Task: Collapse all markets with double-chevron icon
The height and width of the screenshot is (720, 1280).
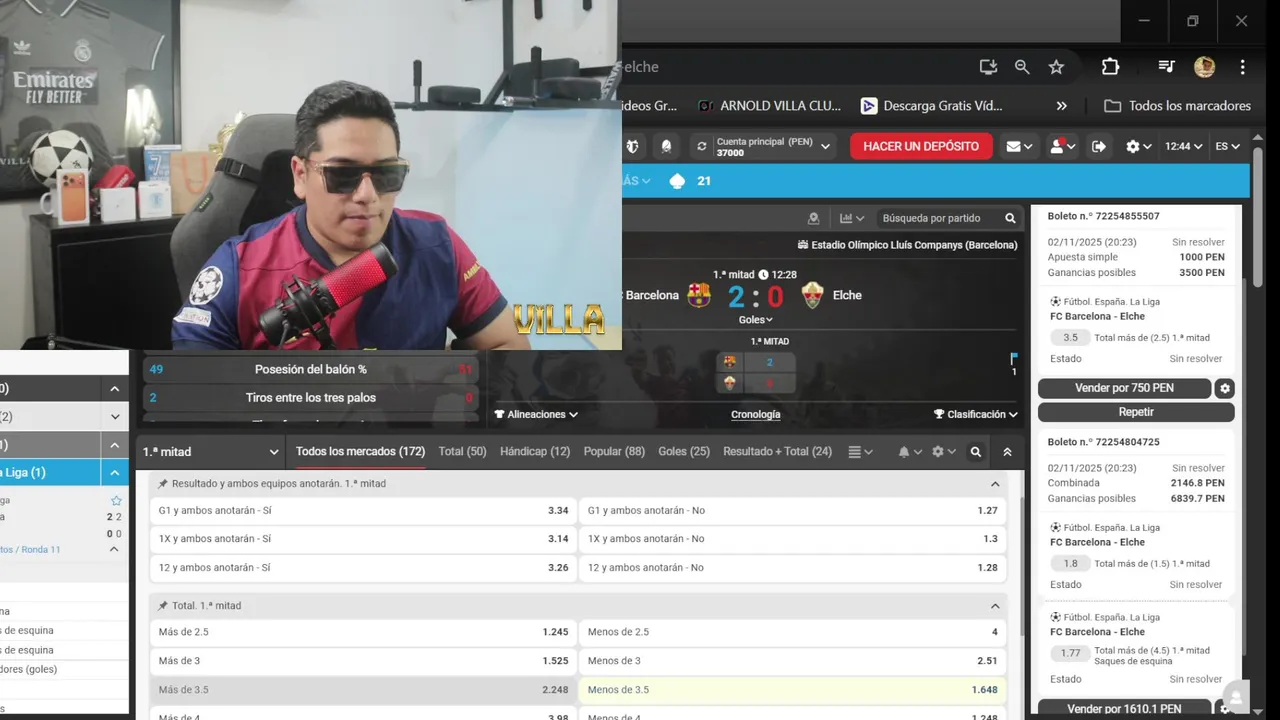Action: tap(1007, 452)
